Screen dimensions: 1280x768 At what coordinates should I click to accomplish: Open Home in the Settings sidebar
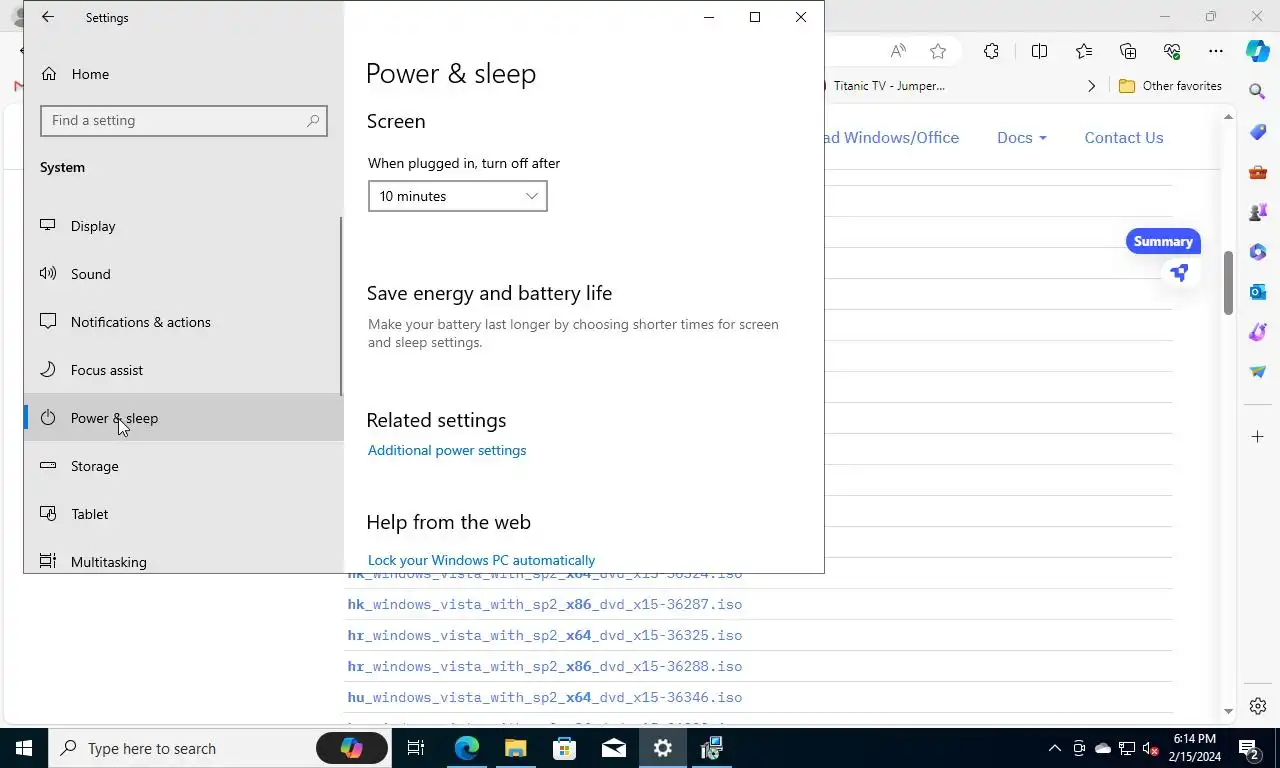(x=90, y=74)
